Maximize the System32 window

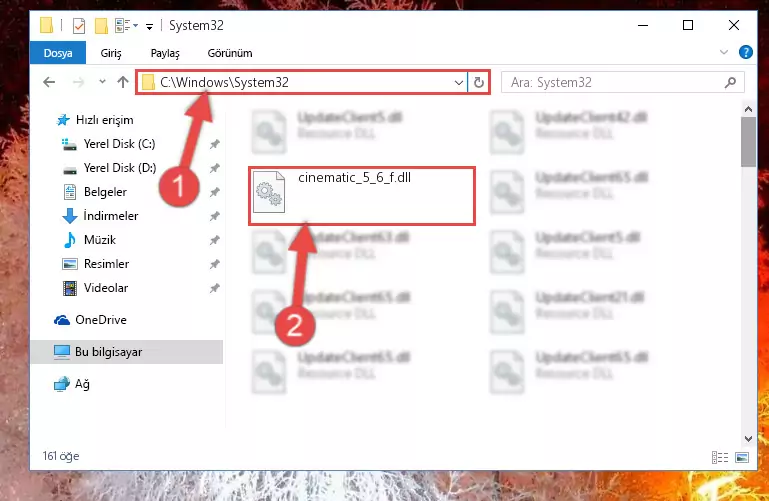[688, 25]
